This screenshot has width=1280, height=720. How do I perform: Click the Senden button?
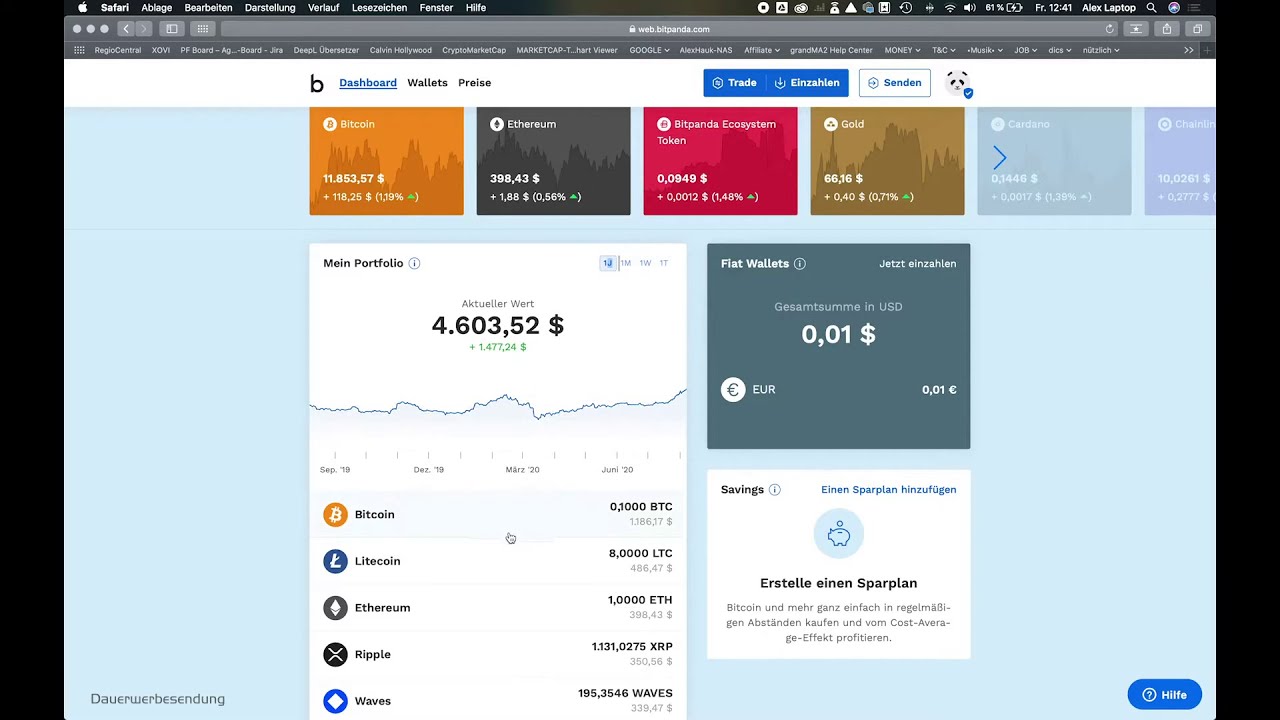[x=894, y=83]
